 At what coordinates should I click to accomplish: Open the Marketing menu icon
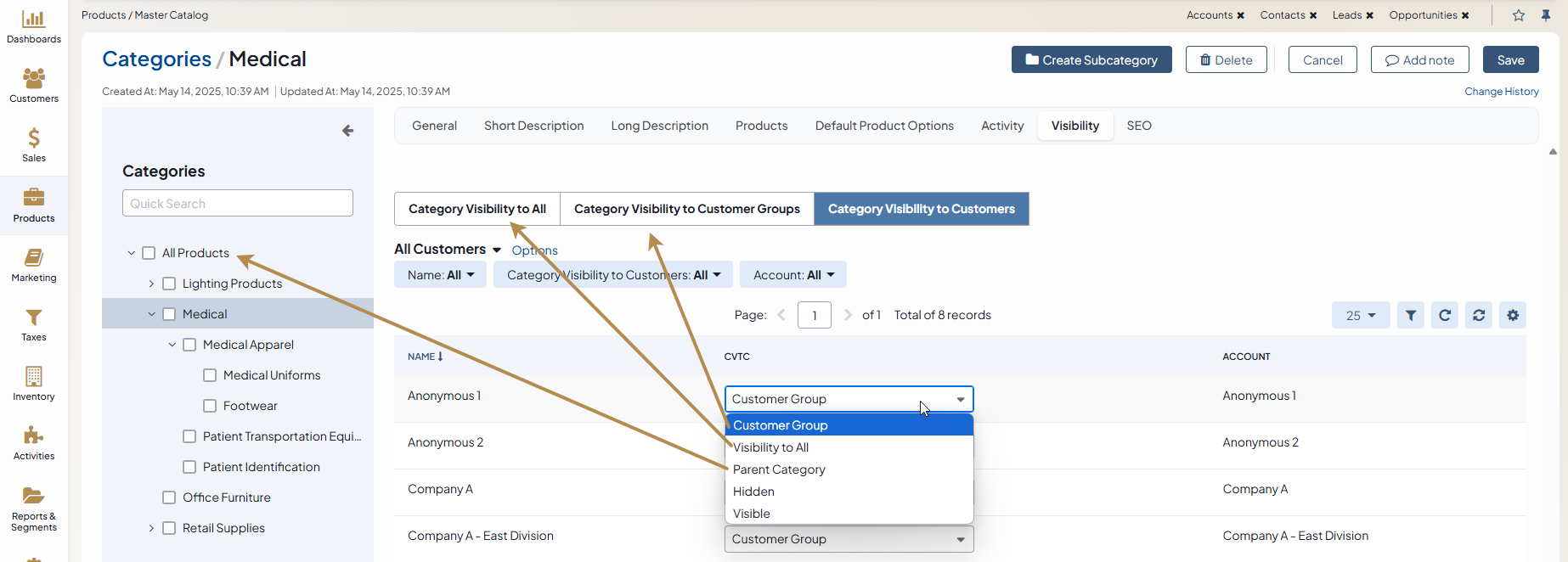click(34, 265)
